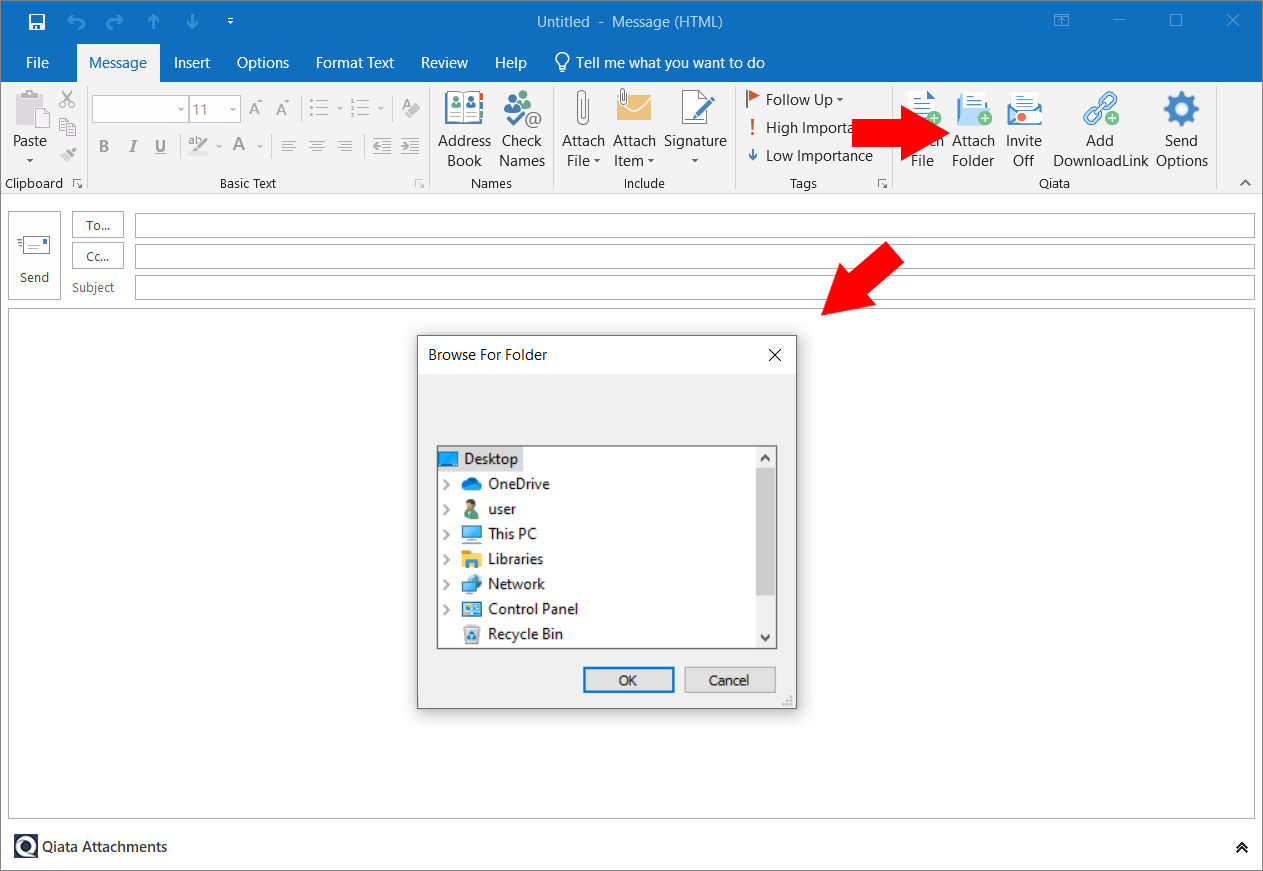
Task: Open Qiata Send Options
Action: (x=1180, y=128)
